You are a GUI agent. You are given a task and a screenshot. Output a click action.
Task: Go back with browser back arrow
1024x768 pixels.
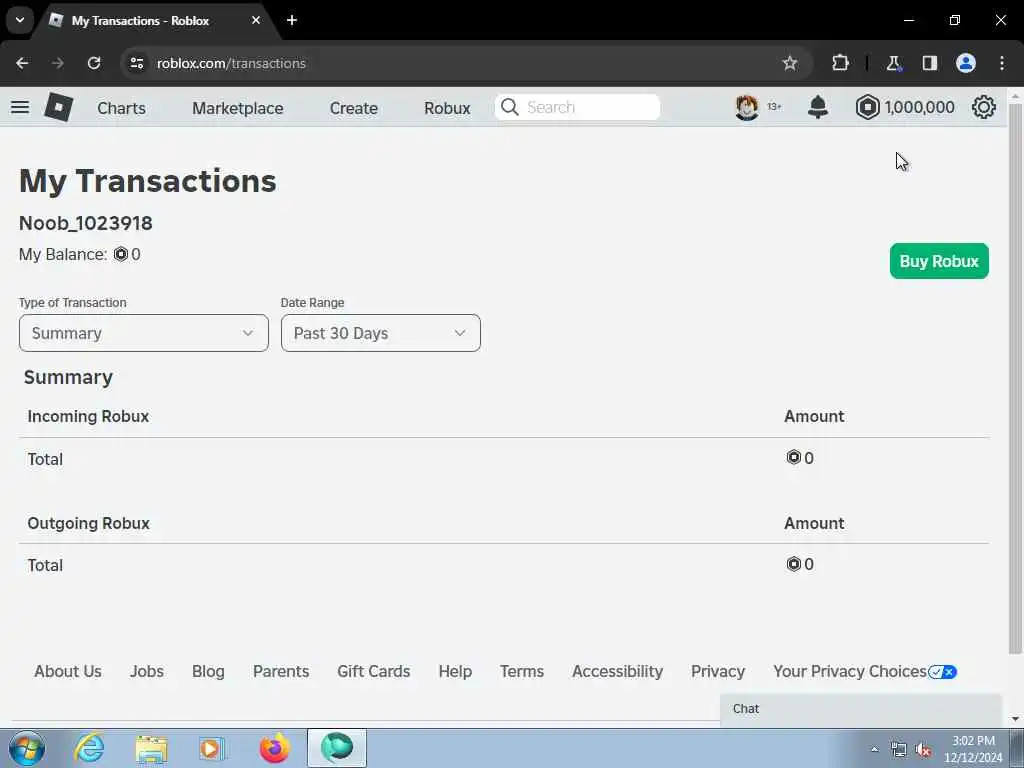(x=22, y=63)
